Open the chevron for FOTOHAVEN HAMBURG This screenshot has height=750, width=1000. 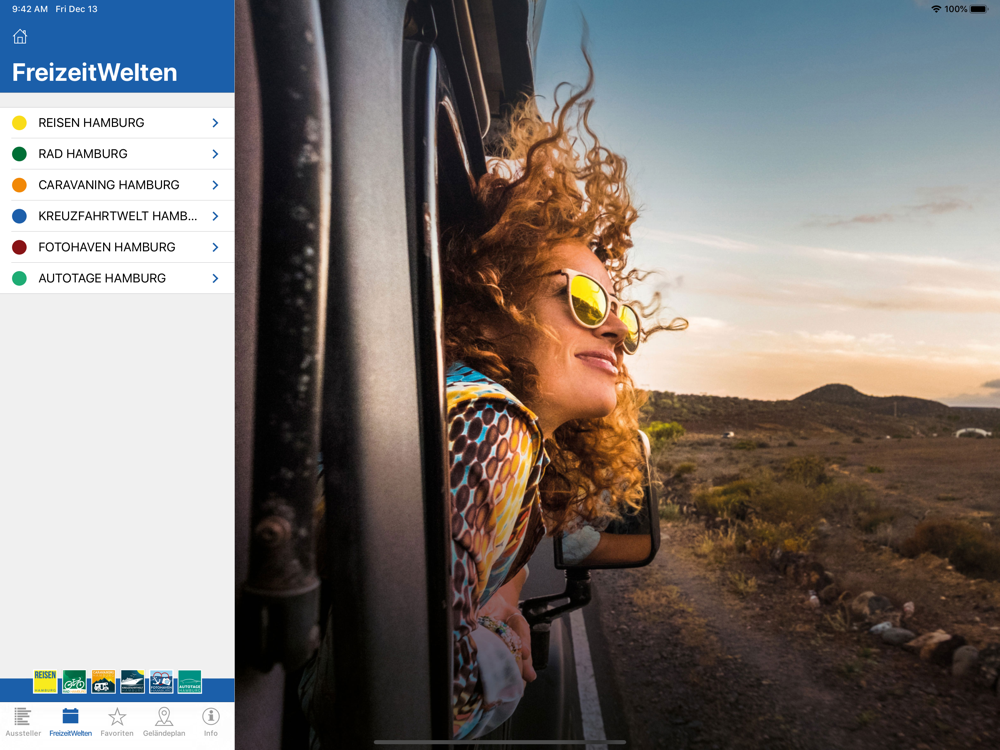(x=215, y=247)
